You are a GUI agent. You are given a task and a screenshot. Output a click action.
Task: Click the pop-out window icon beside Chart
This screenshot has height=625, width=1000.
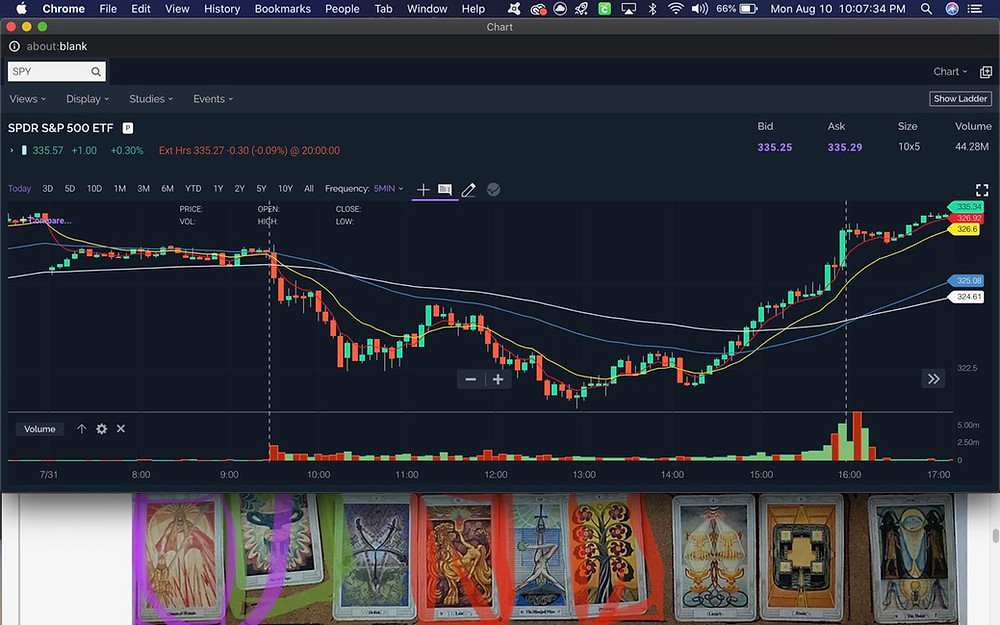click(x=985, y=72)
